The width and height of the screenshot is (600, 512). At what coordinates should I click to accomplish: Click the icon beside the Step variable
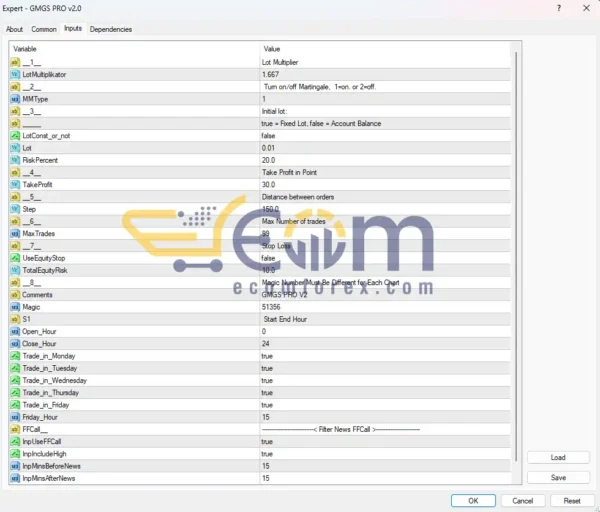click(x=15, y=209)
